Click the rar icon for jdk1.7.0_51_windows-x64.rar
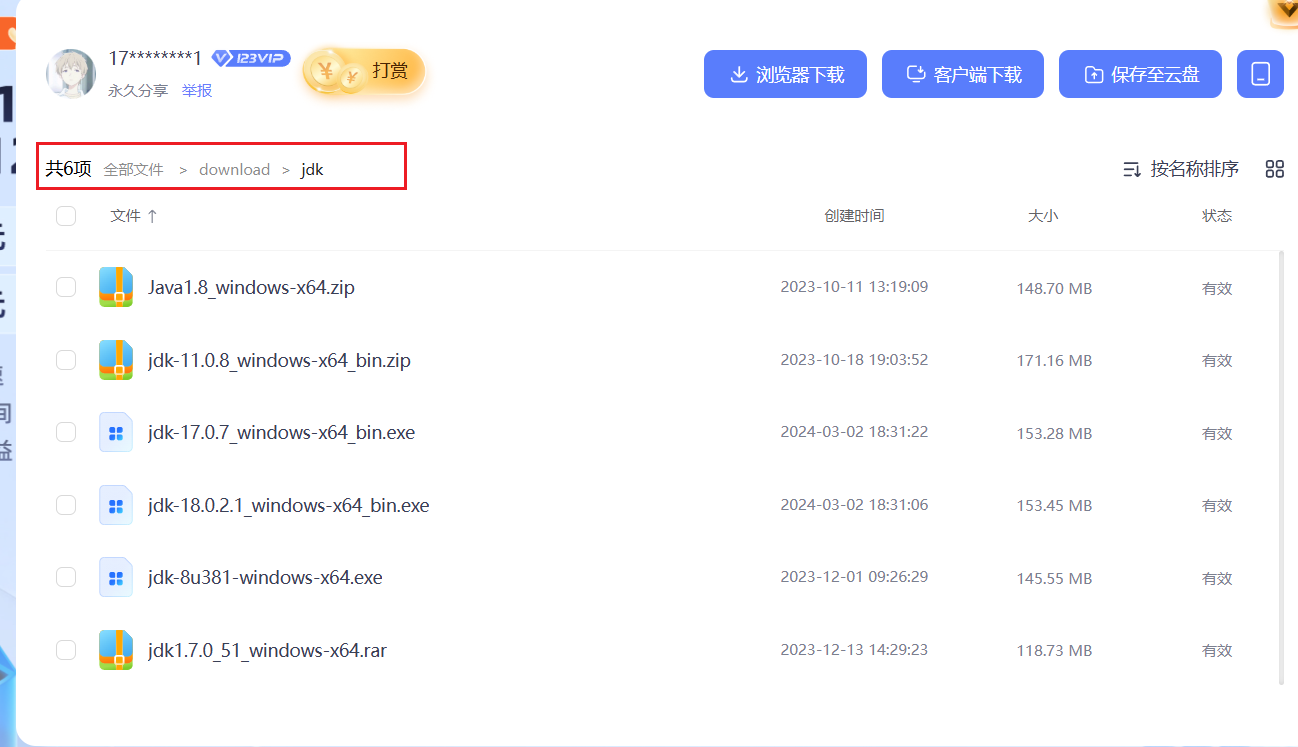 coord(116,650)
